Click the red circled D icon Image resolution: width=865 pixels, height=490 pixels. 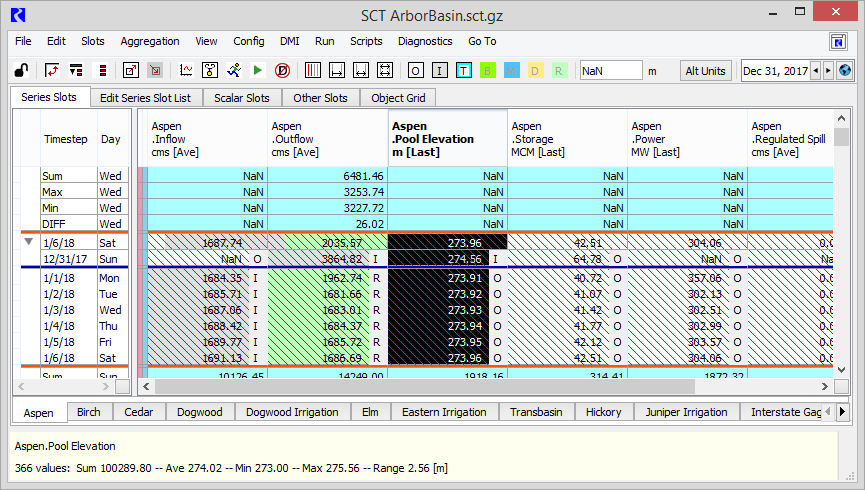pos(282,71)
